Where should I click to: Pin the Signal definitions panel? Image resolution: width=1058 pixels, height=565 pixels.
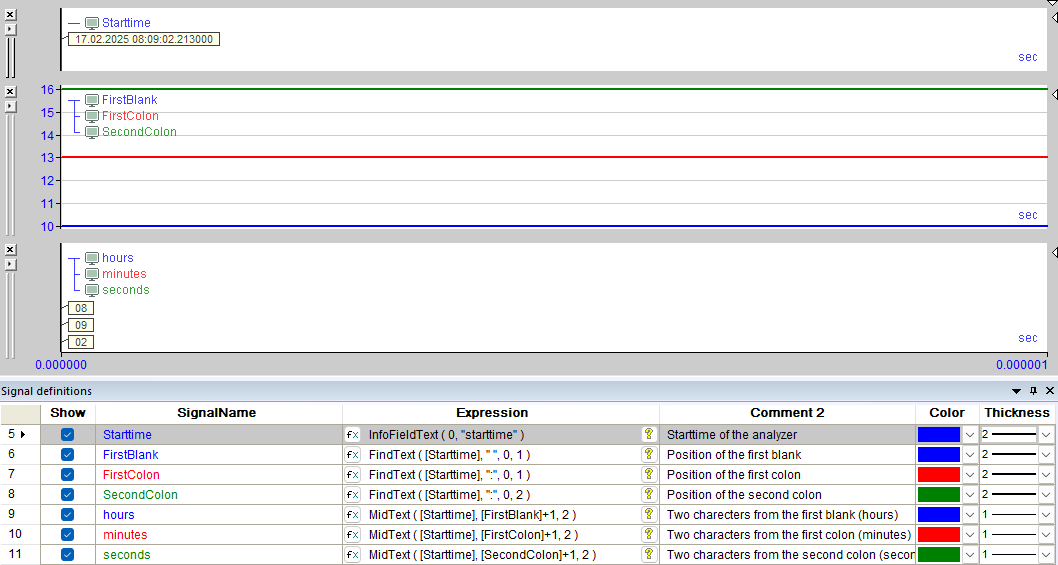pyautogui.click(x=1033, y=391)
